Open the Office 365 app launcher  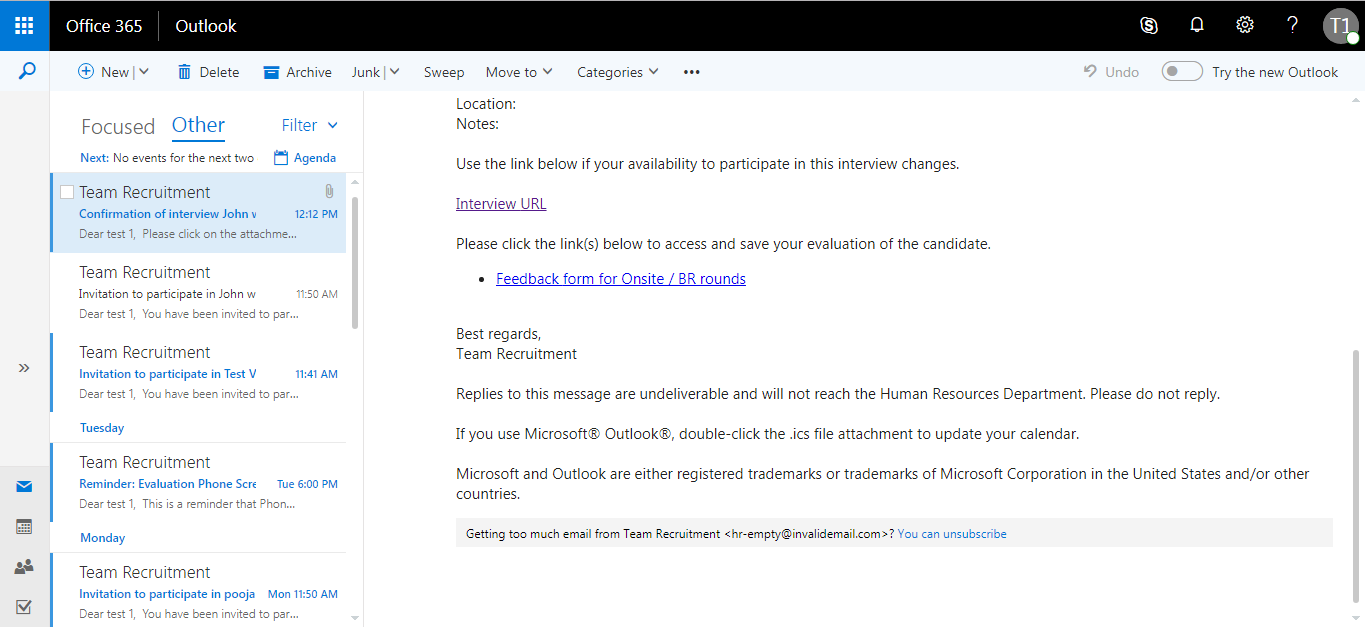(x=24, y=25)
